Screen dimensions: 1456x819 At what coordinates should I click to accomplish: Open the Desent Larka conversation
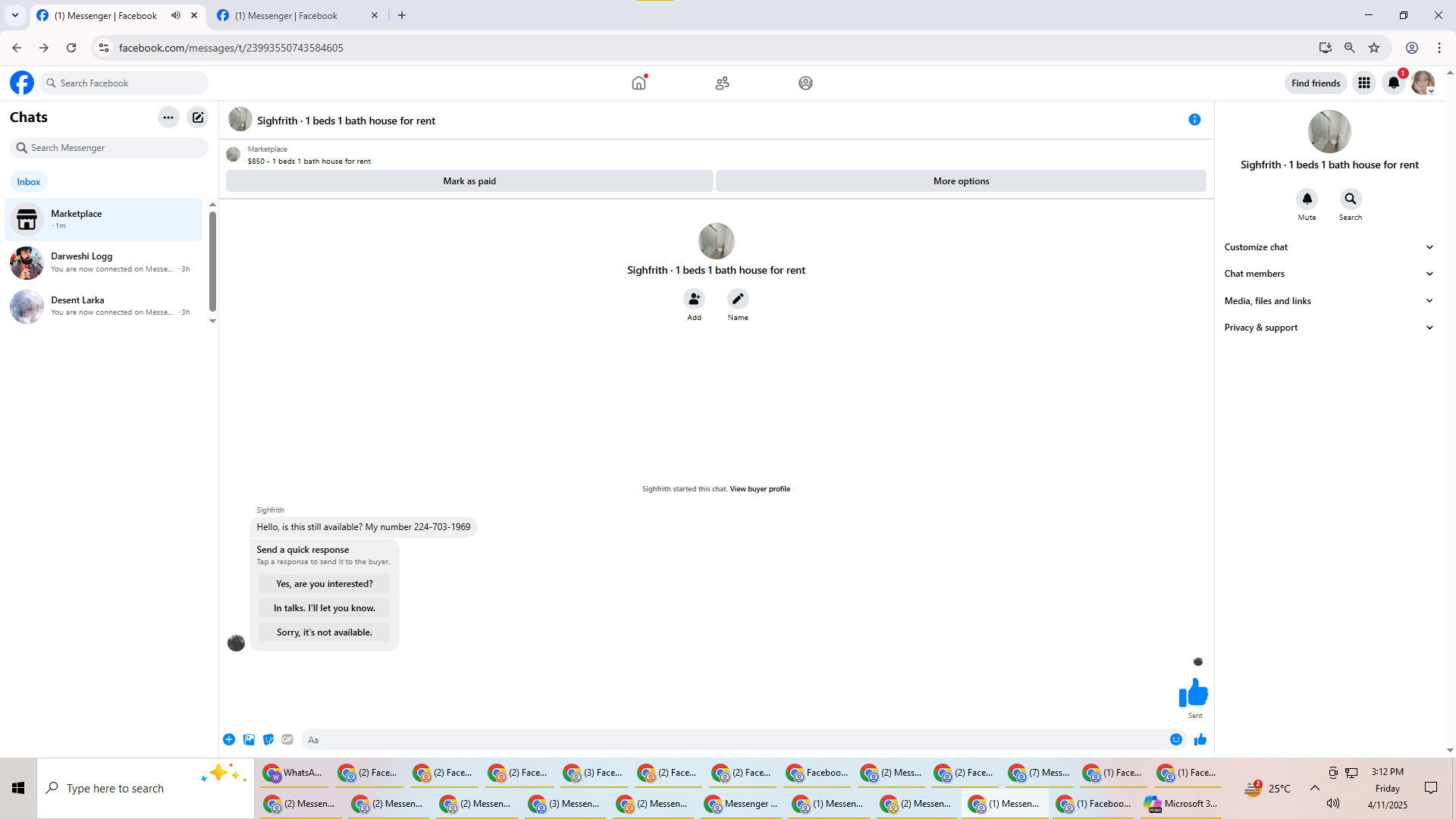[x=104, y=306]
